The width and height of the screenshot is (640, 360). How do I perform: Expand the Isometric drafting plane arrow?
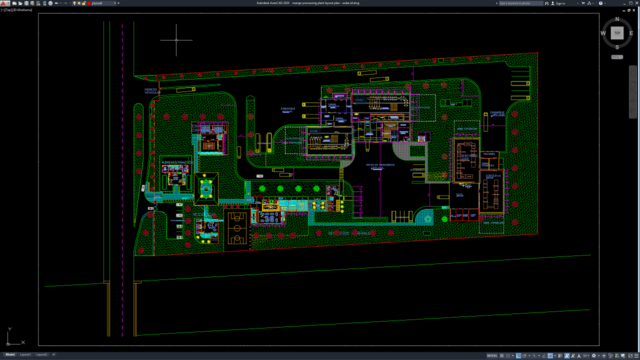pos(539,356)
